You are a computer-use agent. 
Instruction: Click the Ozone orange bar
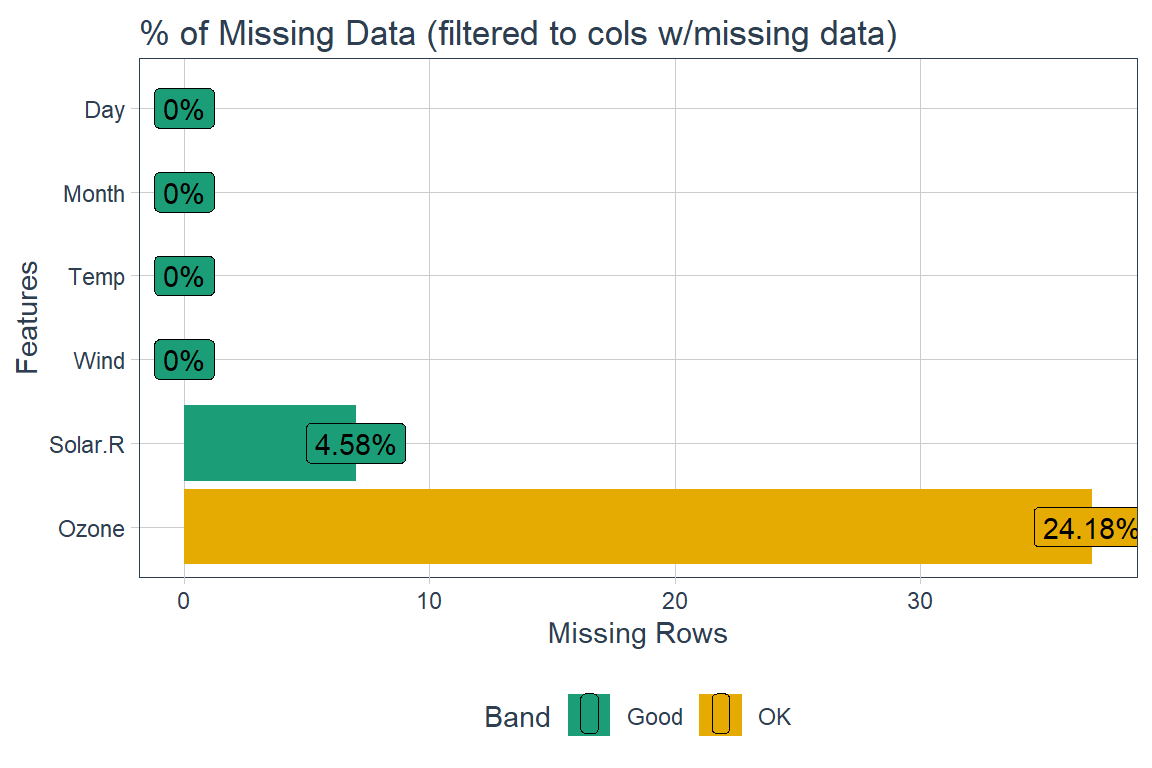[x=600, y=527]
